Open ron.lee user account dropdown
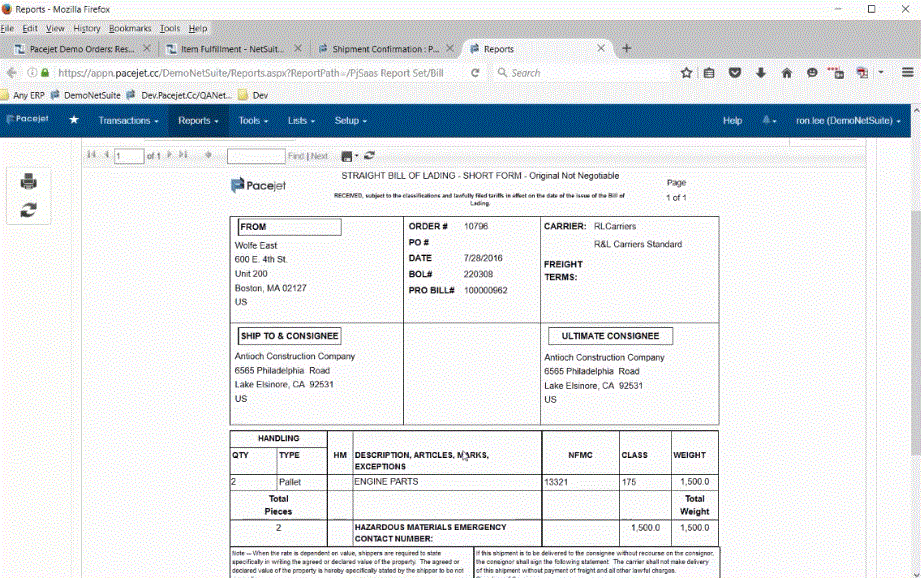The image size is (921, 578). click(x=848, y=120)
